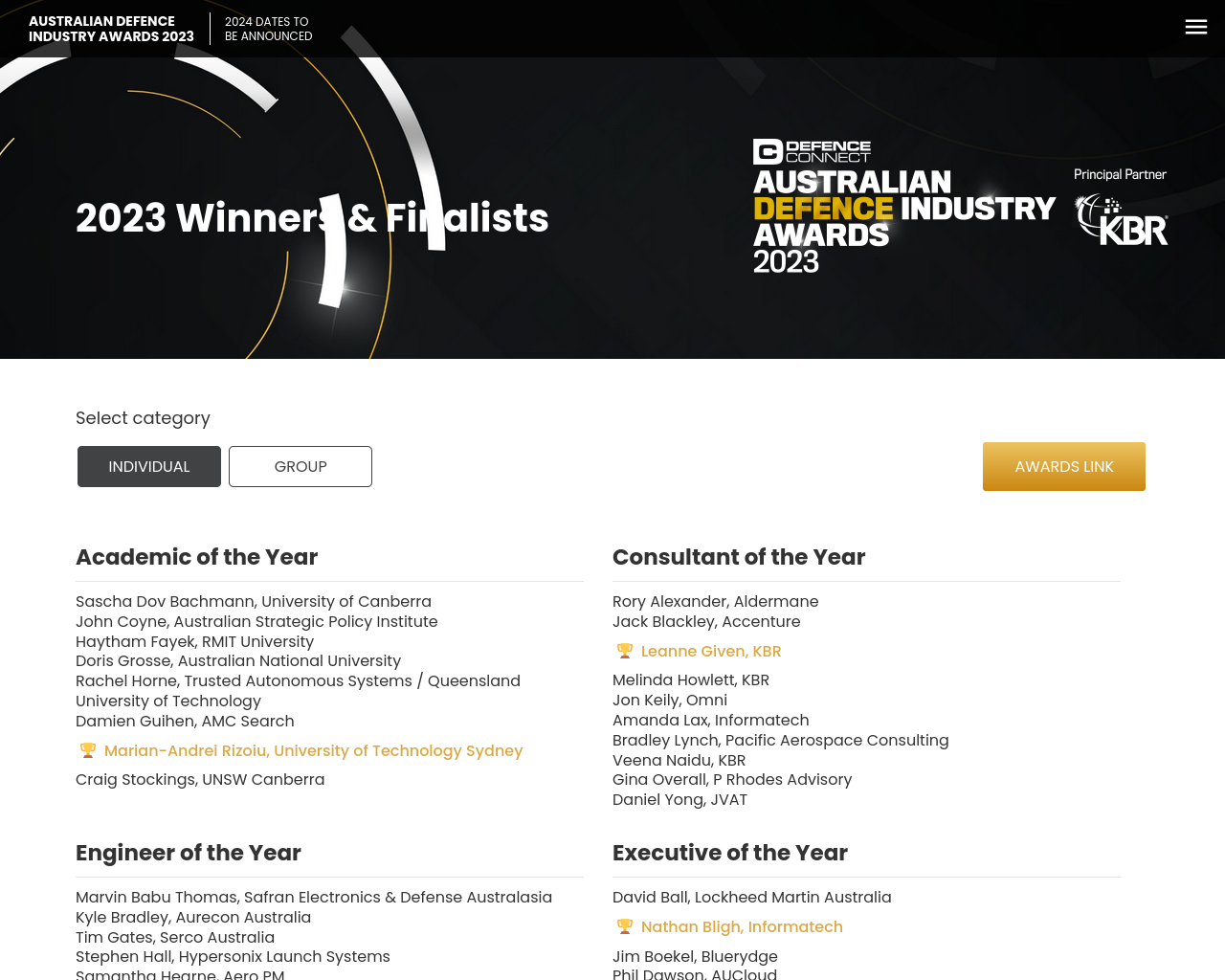Image resolution: width=1225 pixels, height=980 pixels.
Task: Select Sascha Dov Bachmann, University of Canberra
Action: 254,602
